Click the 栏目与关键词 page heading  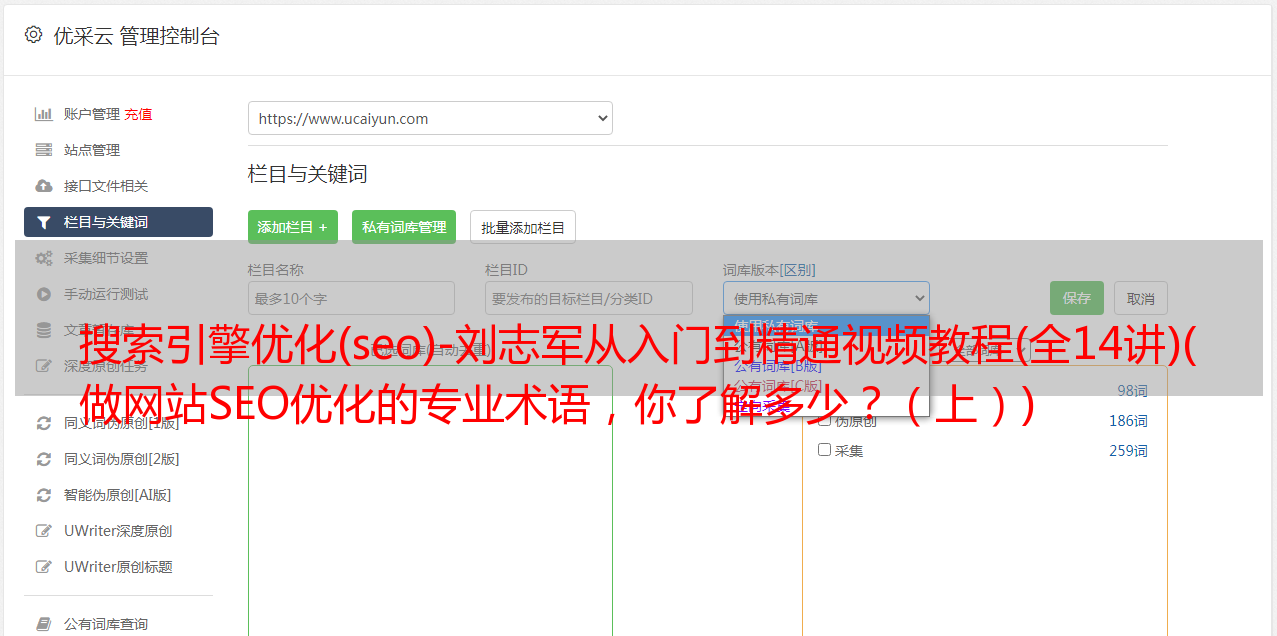click(x=308, y=174)
